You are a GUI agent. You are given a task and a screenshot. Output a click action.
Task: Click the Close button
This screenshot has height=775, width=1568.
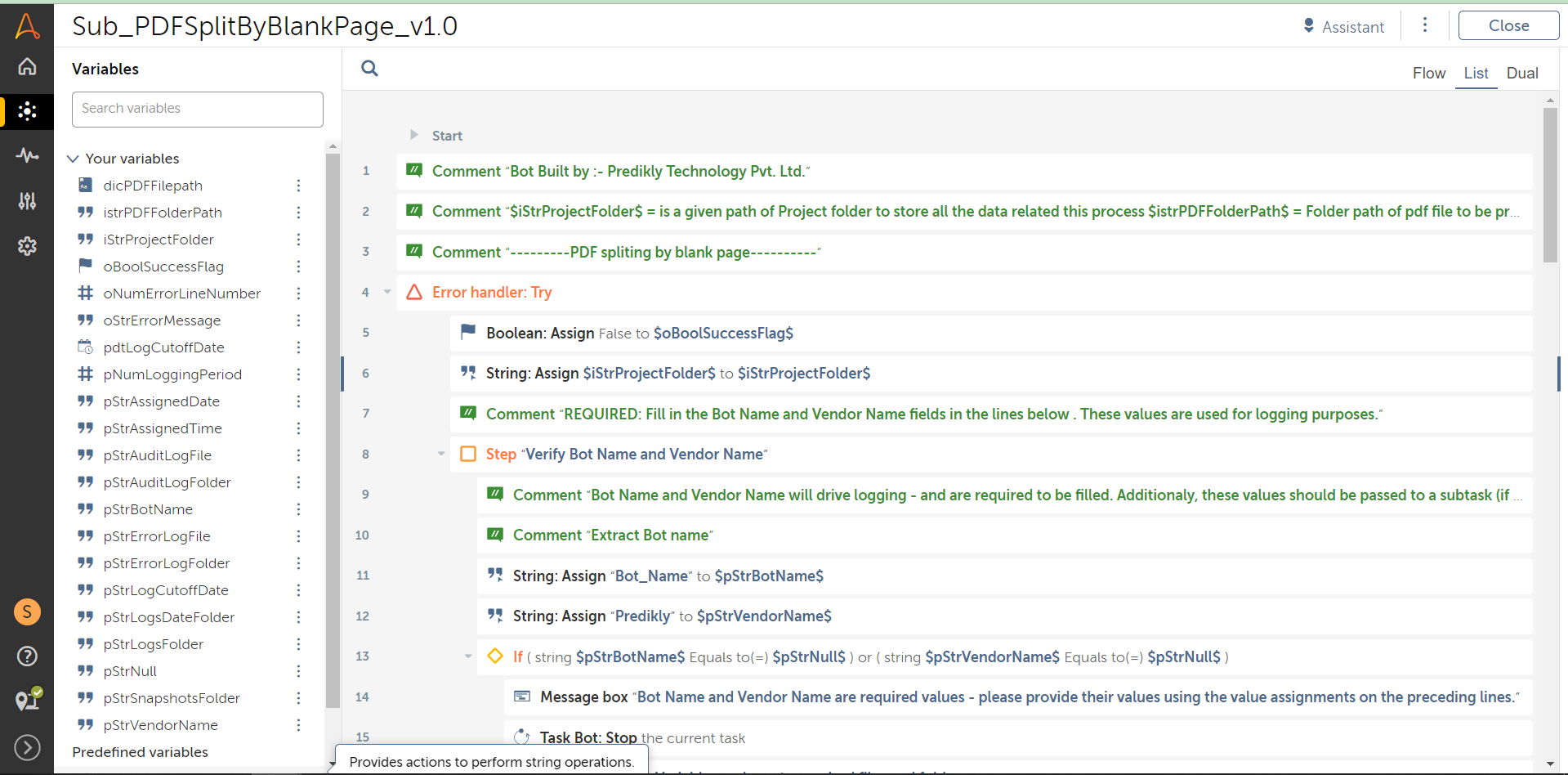point(1508,25)
